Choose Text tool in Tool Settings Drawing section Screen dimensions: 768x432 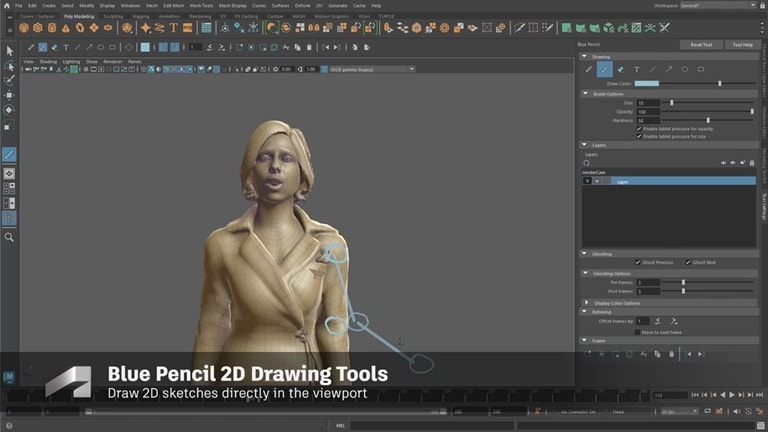tap(637, 70)
